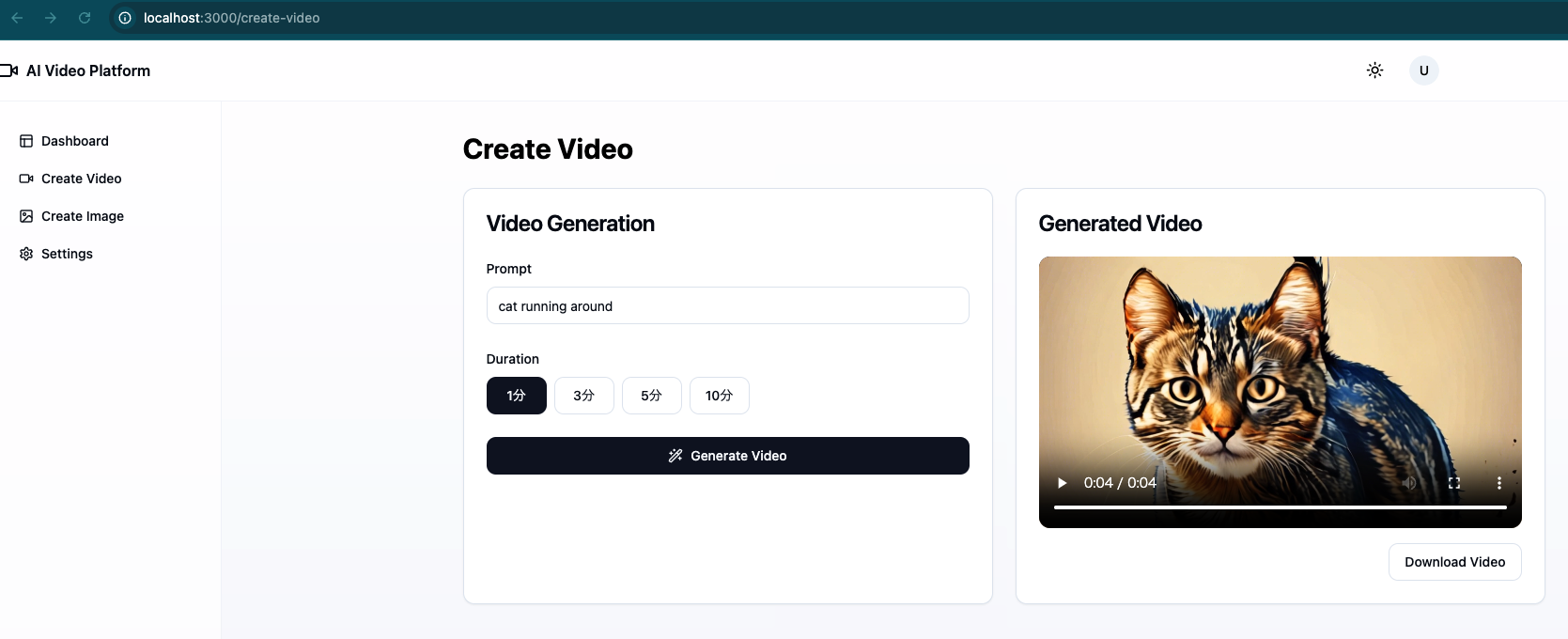Click the video progress bar
The image size is (1568, 639).
pyautogui.click(x=1280, y=507)
